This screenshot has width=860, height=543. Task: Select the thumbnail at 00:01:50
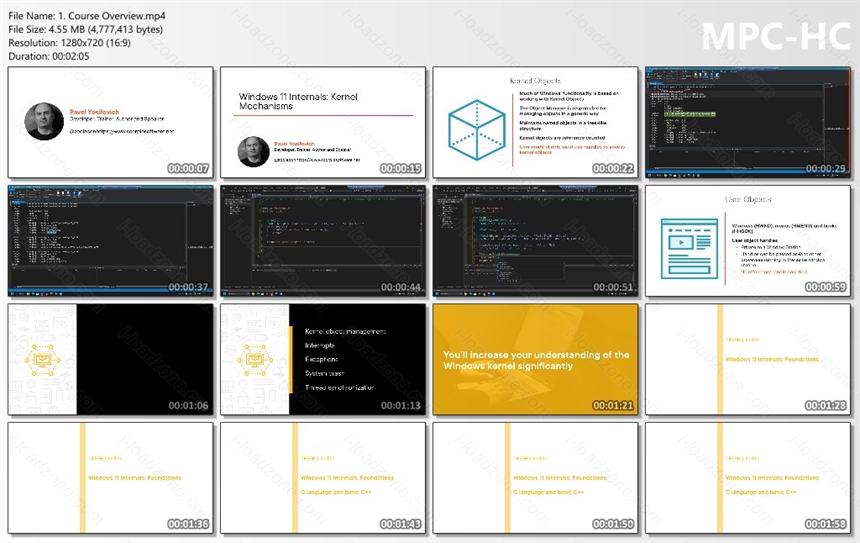tap(535, 478)
